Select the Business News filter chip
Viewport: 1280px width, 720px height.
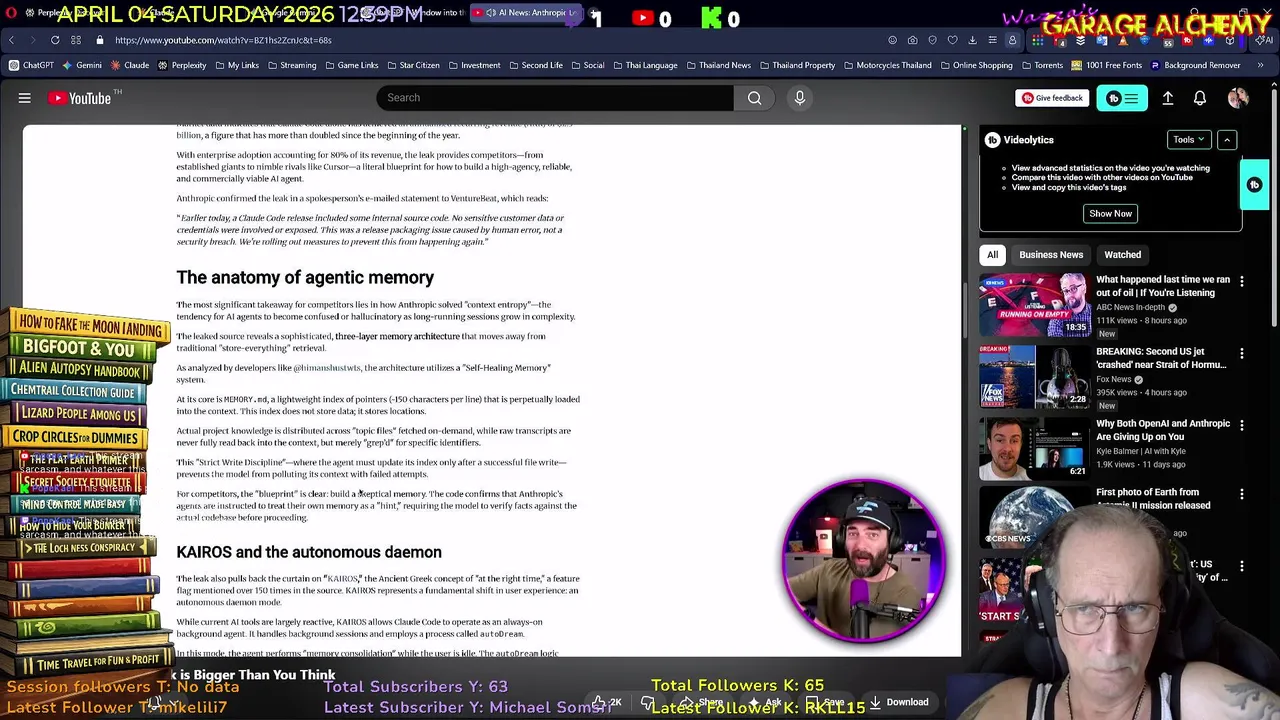coord(1051,255)
